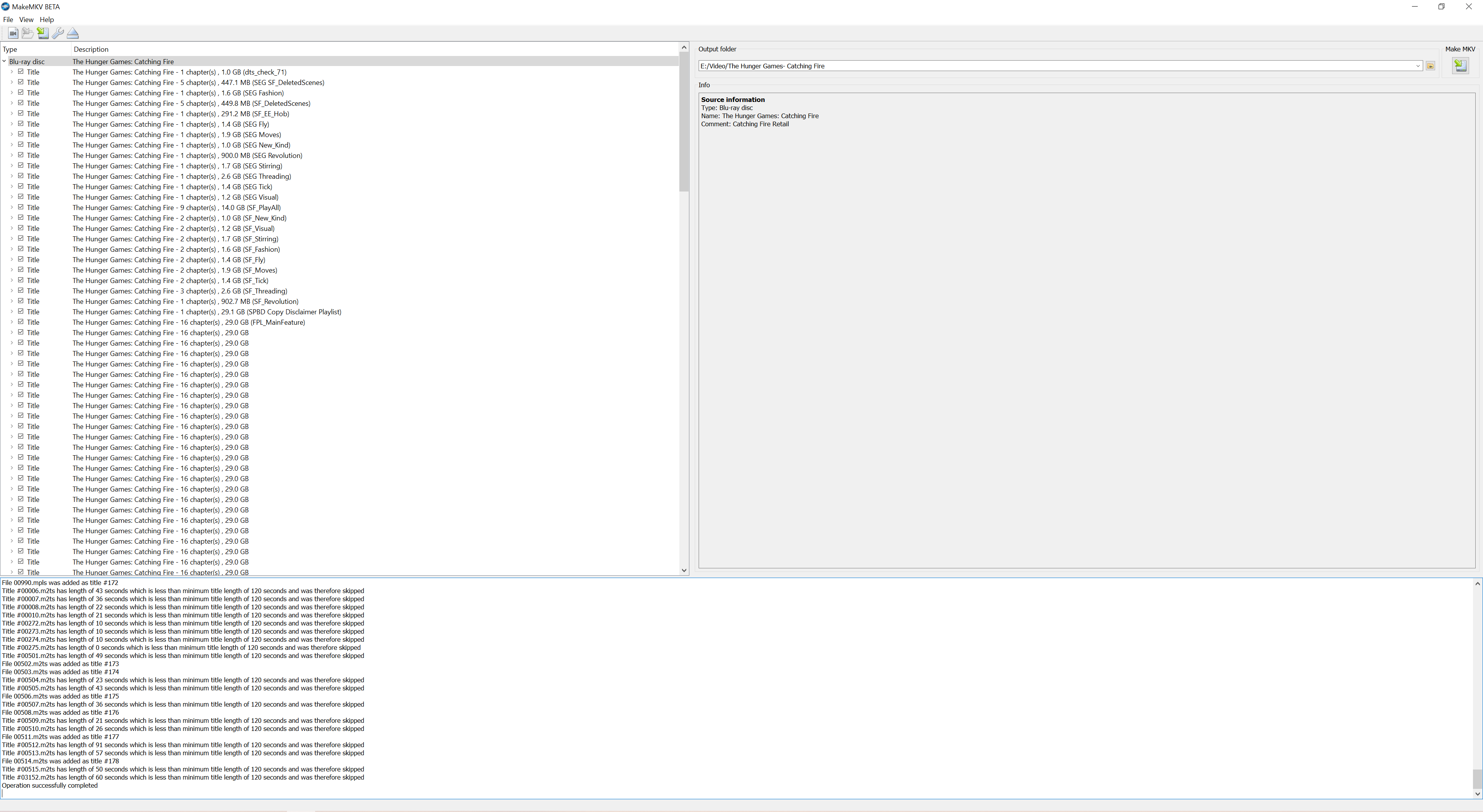Uncheck the SEG Moves title checkbox
The width and height of the screenshot is (1483, 812).
point(21,134)
